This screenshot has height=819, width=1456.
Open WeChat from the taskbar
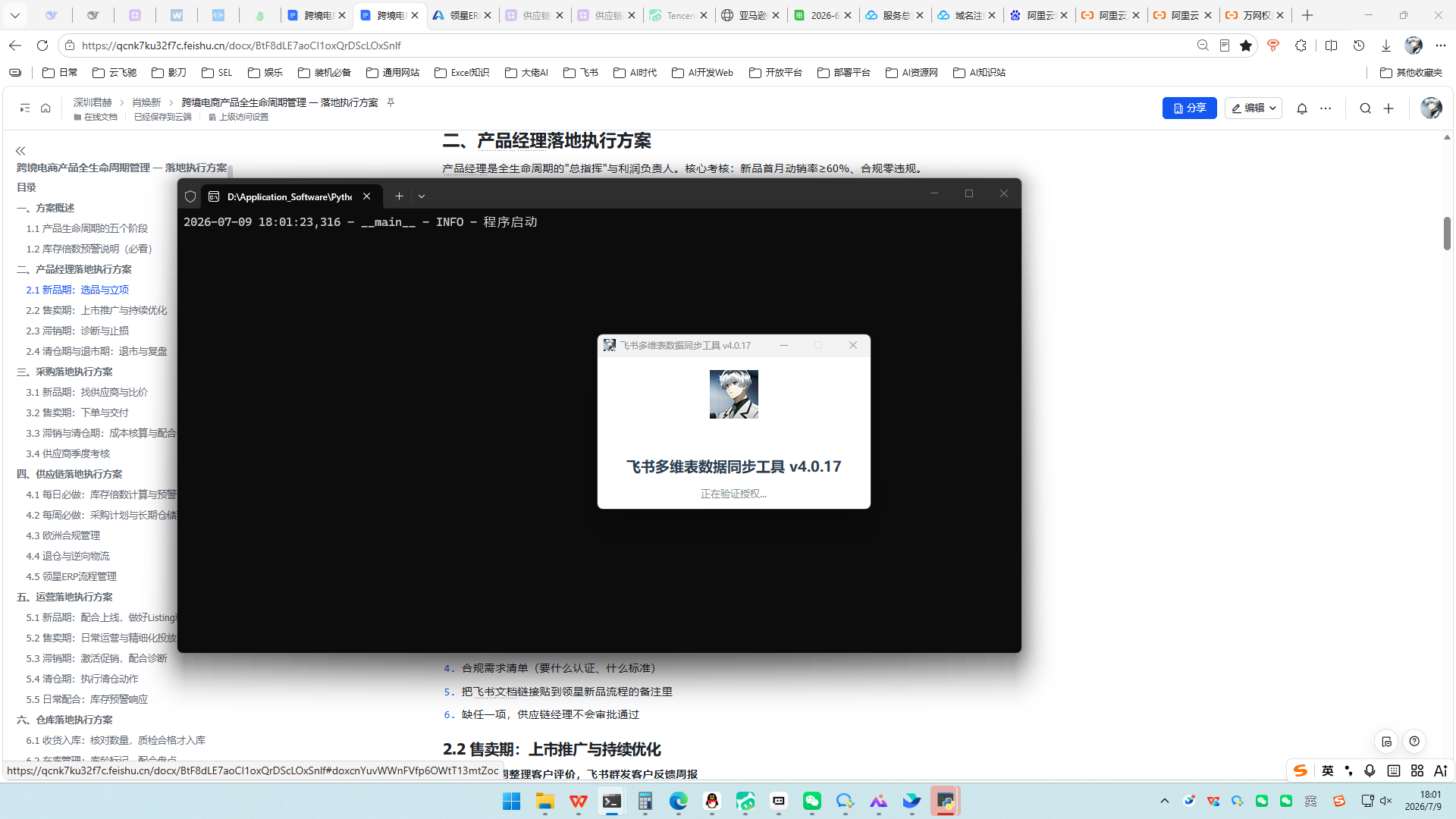[x=812, y=801]
